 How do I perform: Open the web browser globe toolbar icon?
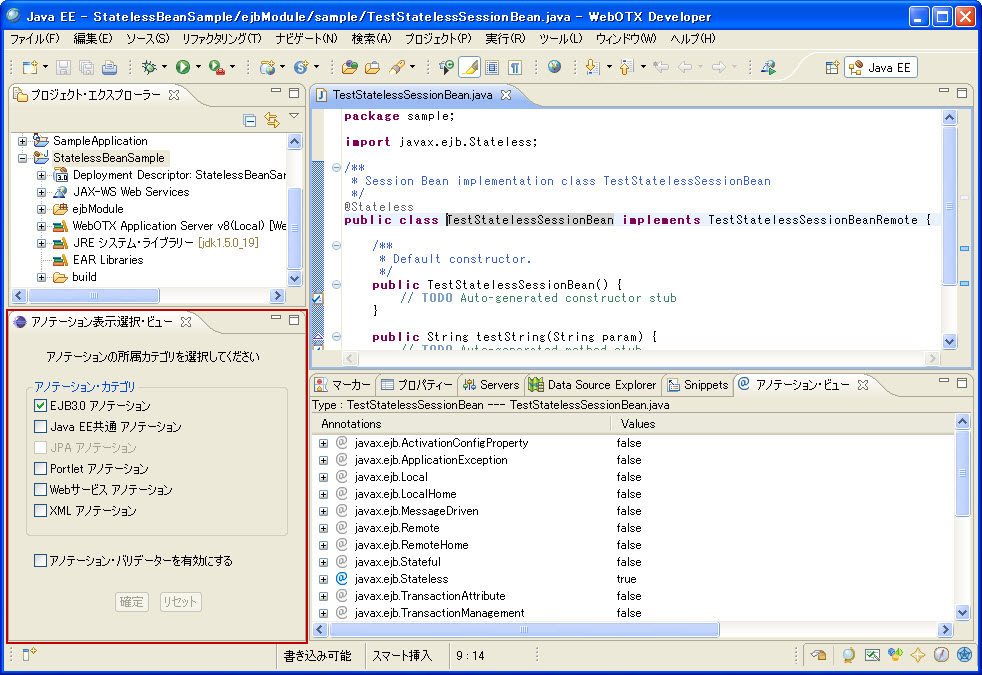point(554,67)
